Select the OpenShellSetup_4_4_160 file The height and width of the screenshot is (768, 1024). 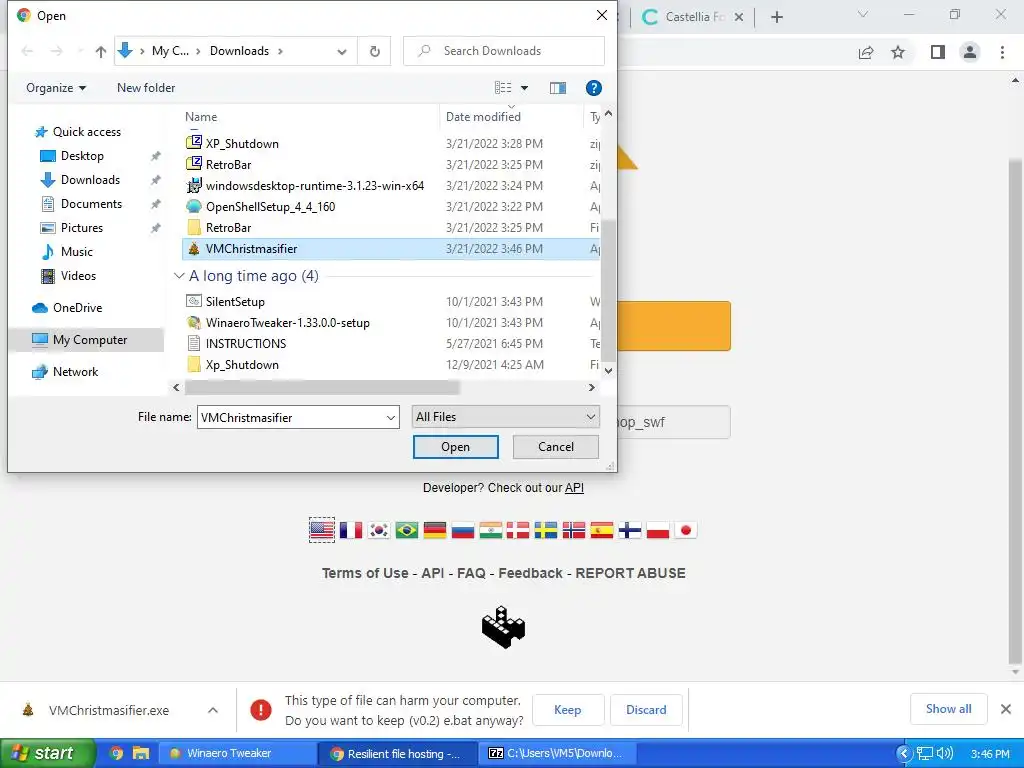click(x=270, y=206)
